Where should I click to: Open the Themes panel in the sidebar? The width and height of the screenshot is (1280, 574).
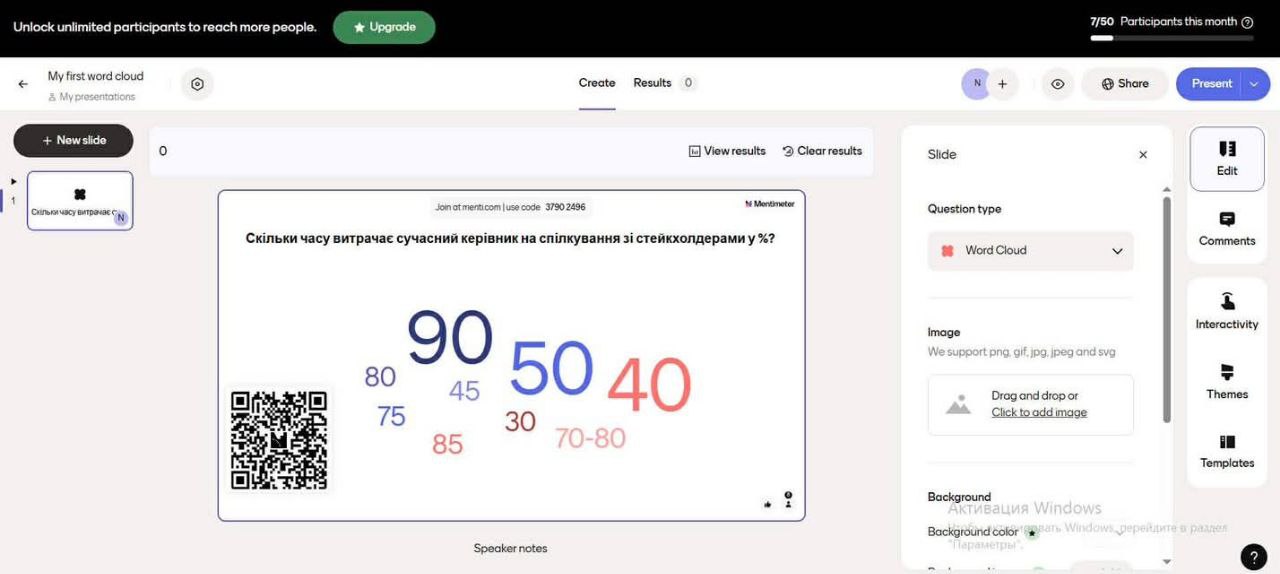(x=1226, y=382)
